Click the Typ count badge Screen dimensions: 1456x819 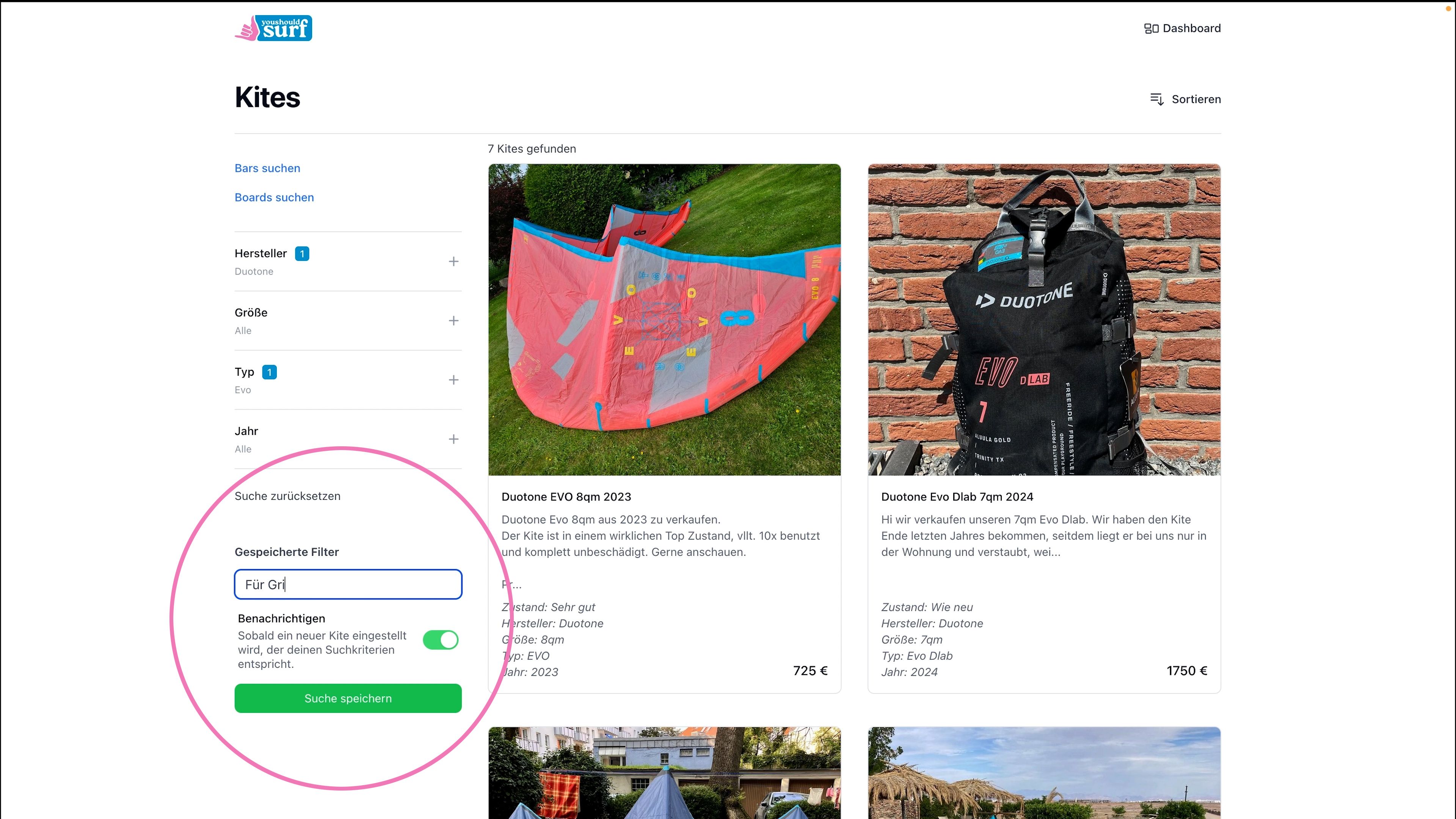[270, 372]
